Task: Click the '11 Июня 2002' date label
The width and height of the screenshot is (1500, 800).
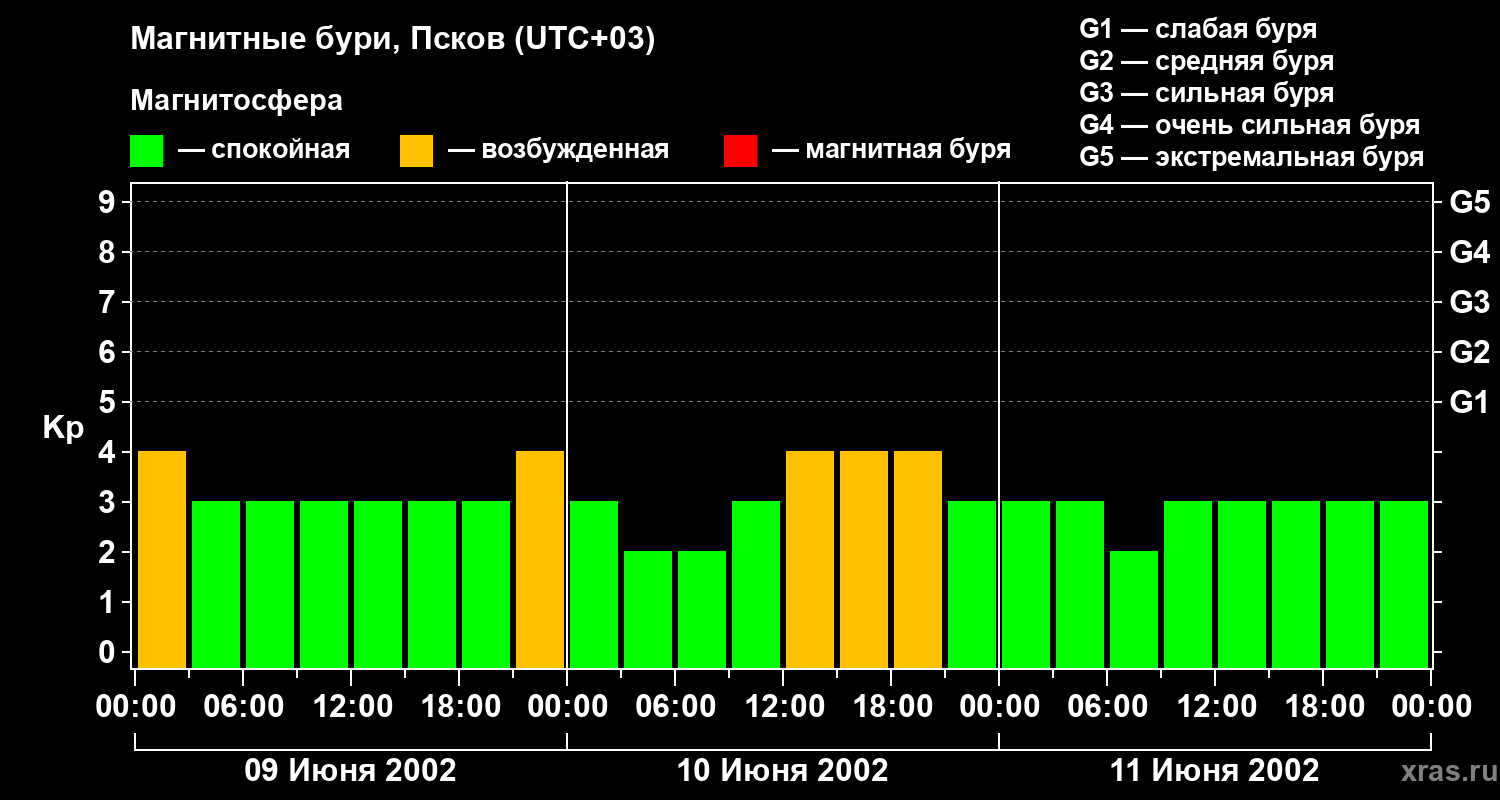Action: coord(1215,771)
